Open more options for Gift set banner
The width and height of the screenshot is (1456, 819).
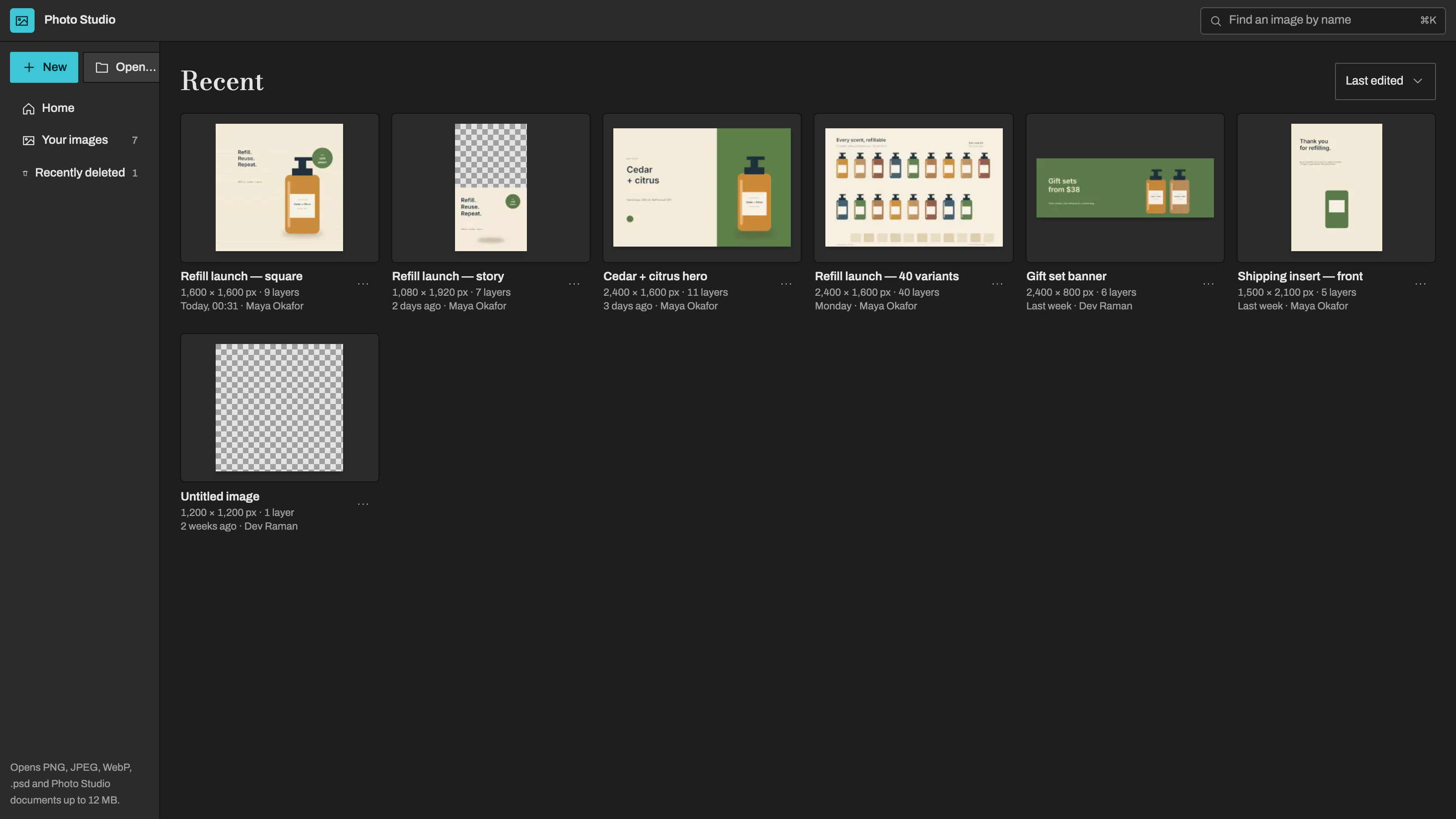(1208, 284)
